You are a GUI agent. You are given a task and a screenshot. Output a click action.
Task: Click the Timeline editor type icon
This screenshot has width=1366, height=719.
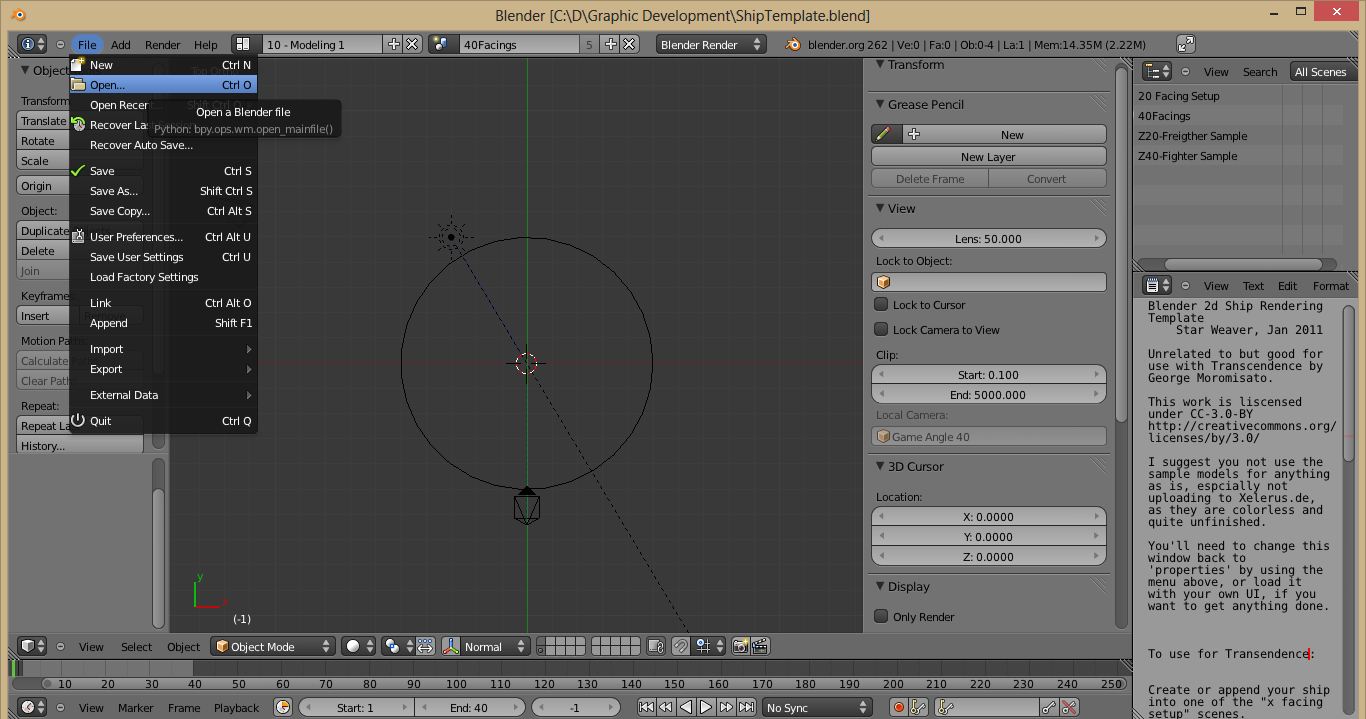[x=32, y=707]
